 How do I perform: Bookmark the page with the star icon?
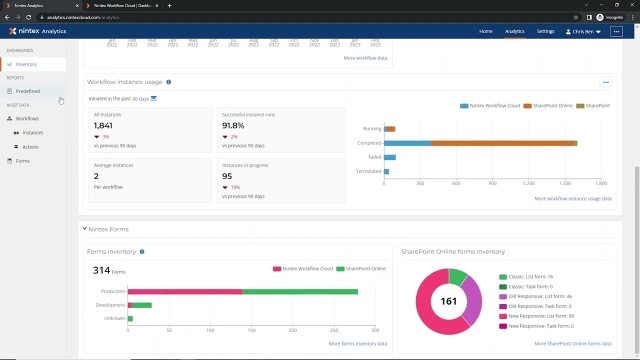pos(576,17)
